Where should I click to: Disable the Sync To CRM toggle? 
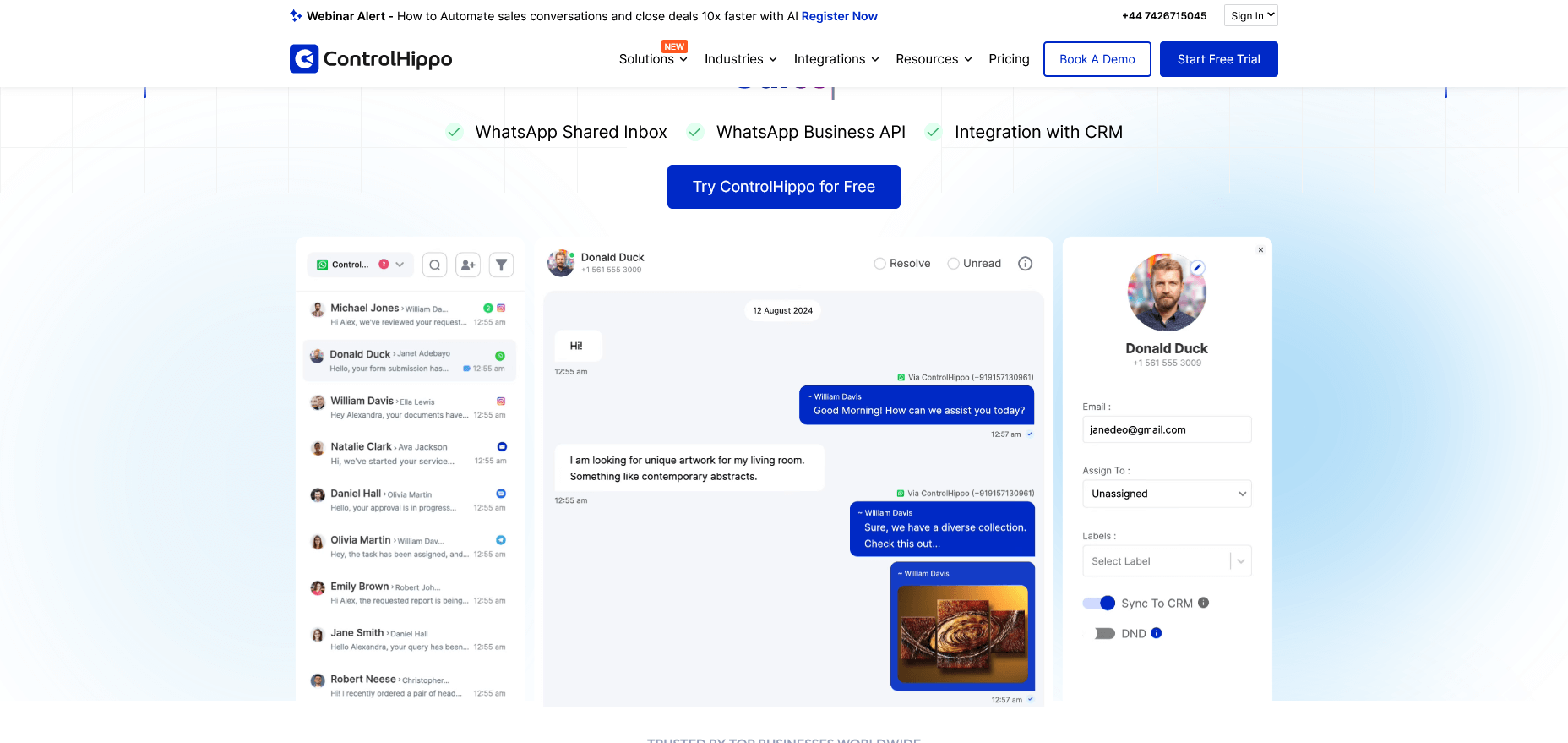1099,603
